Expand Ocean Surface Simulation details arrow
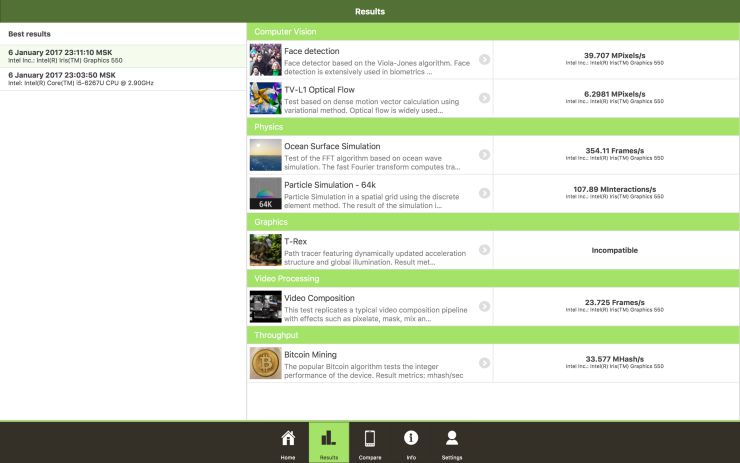This screenshot has height=463, width=740. (x=484, y=154)
